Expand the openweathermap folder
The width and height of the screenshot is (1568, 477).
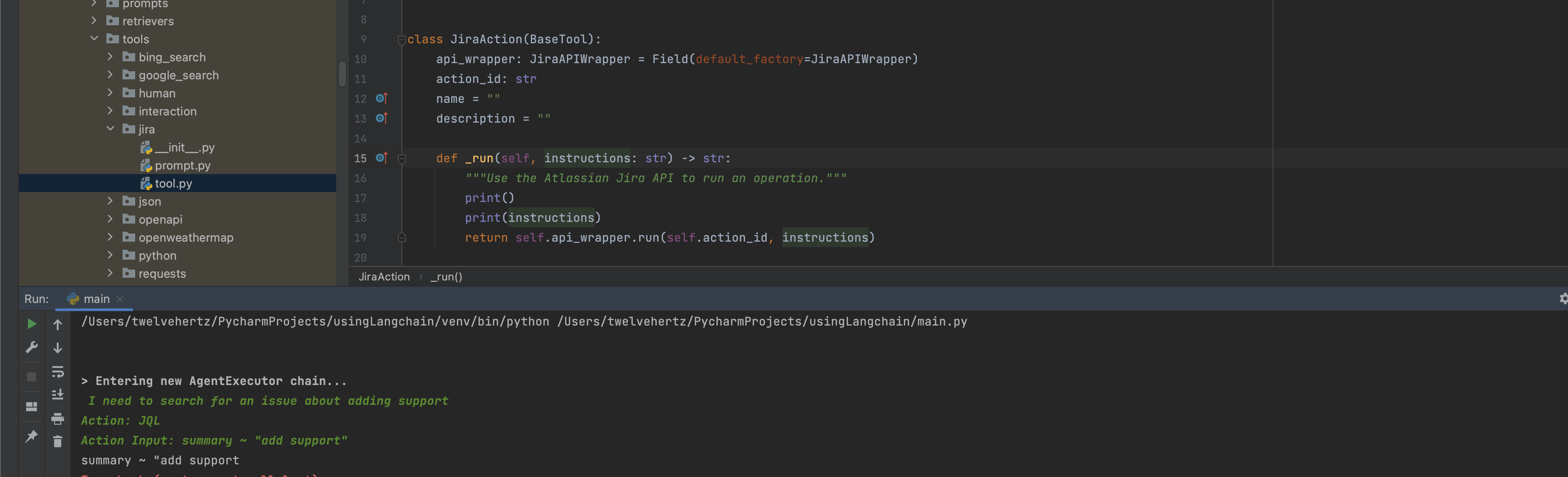coord(110,238)
